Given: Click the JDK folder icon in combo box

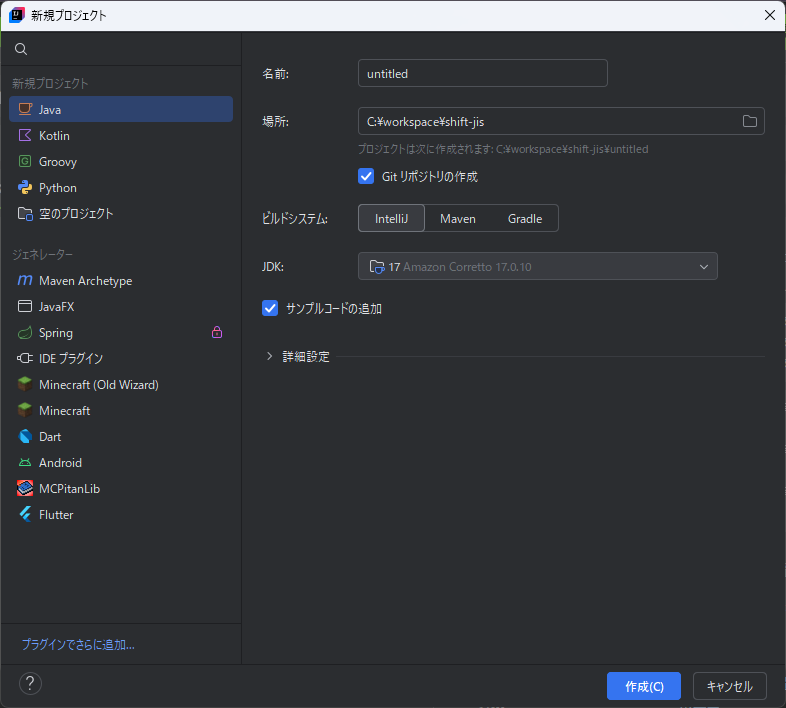Looking at the screenshot, I should point(376,266).
